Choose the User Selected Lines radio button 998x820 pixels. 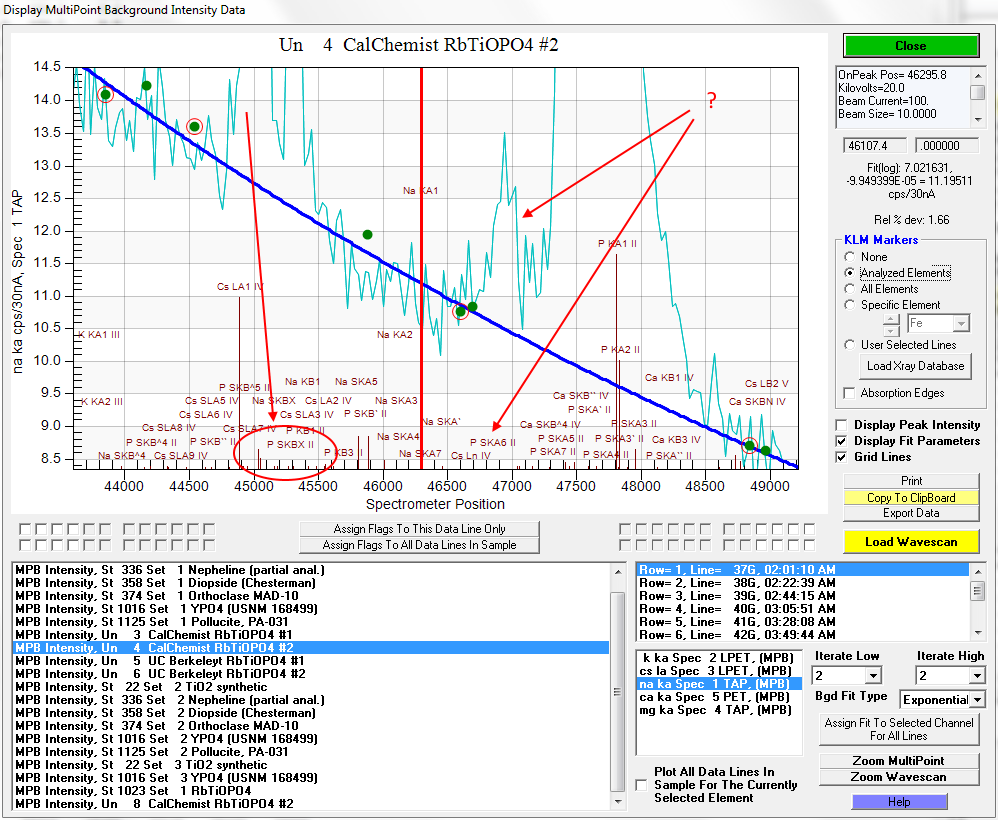click(850, 345)
